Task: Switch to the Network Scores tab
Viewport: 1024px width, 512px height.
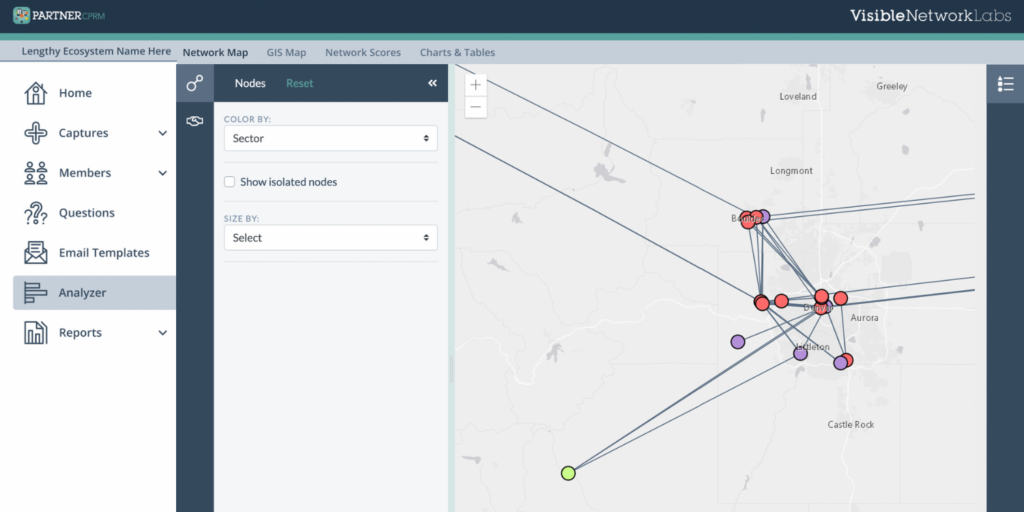Action: point(363,52)
